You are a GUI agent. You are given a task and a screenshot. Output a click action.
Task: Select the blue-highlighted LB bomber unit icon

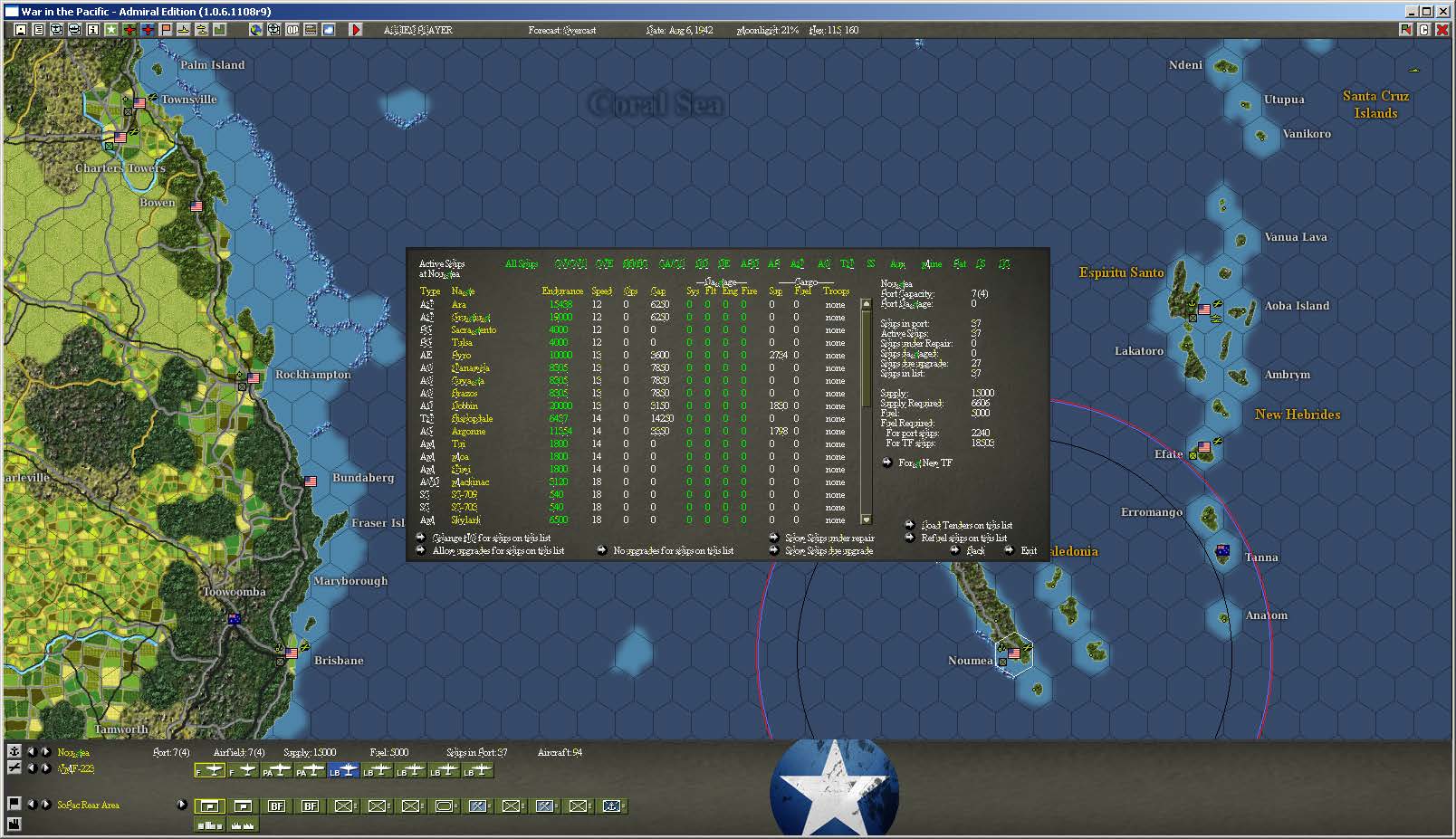click(344, 771)
